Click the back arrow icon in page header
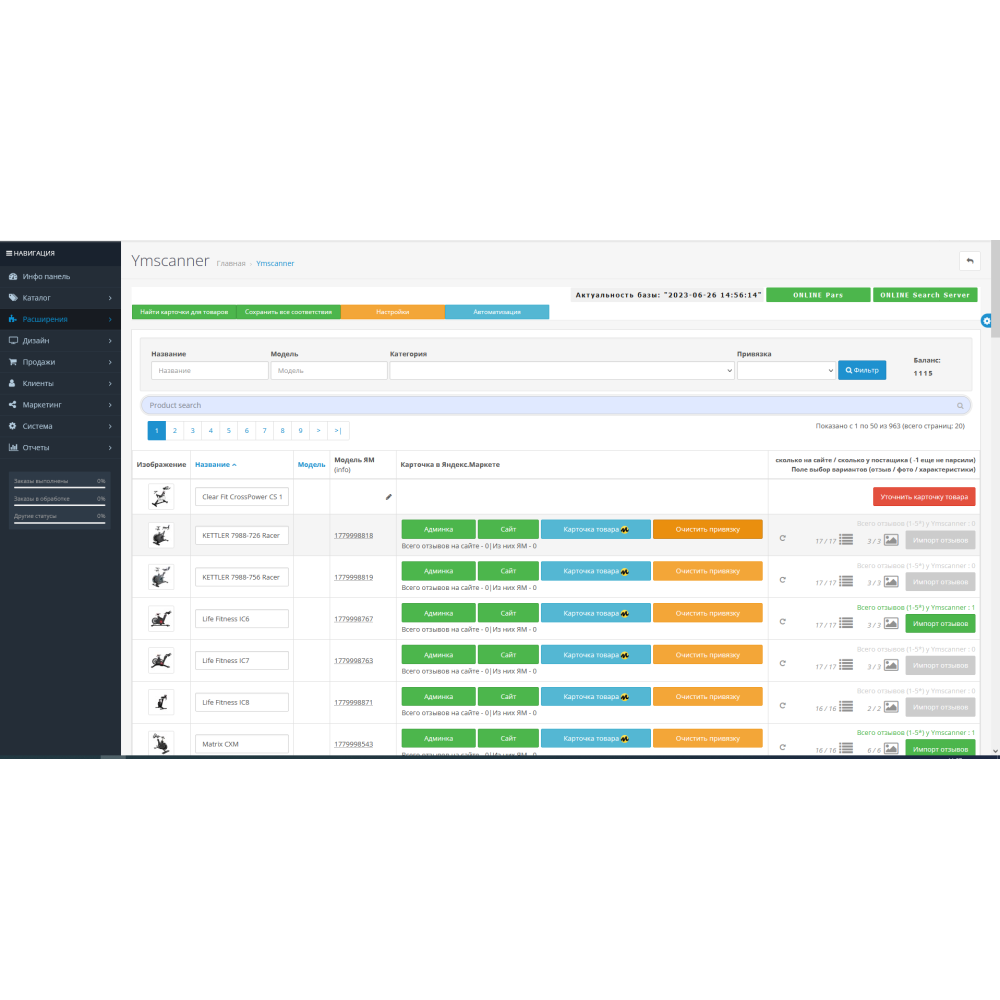1000x1000 pixels. 969,261
